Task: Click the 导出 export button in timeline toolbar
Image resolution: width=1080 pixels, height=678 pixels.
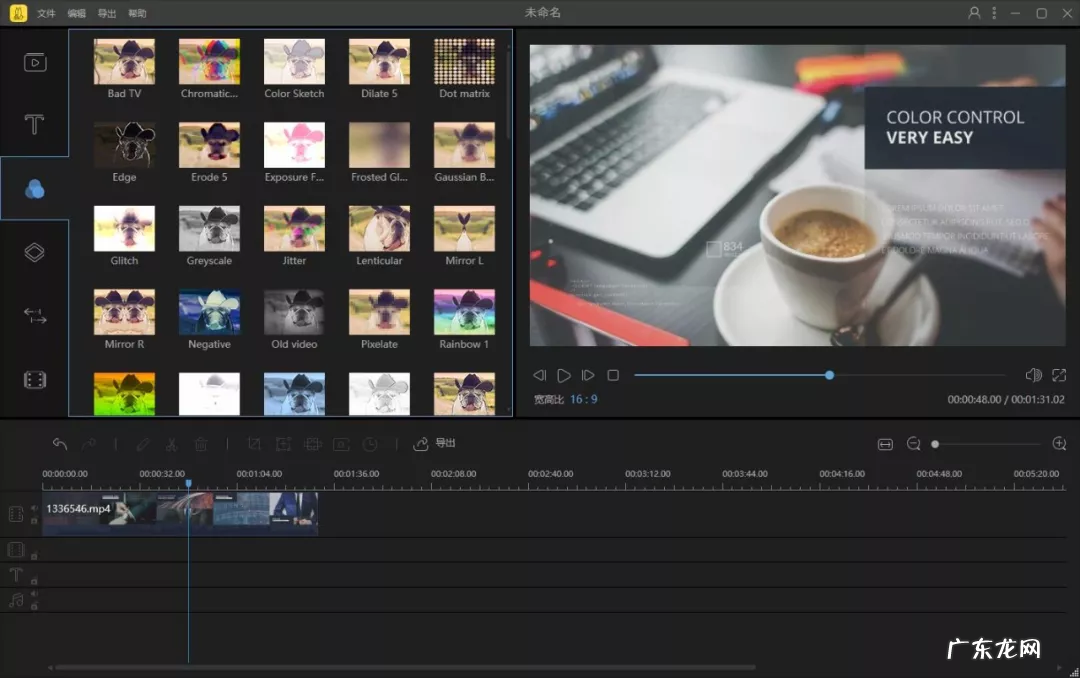Action: tap(435, 443)
